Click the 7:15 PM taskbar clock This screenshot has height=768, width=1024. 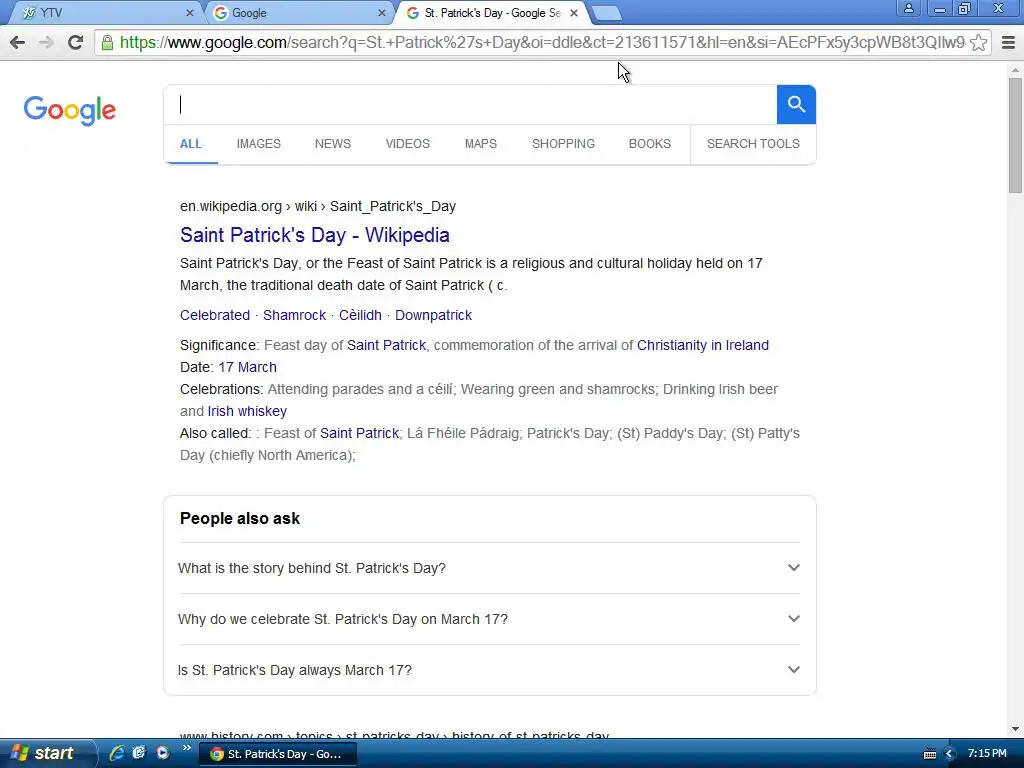click(x=987, y=754)
